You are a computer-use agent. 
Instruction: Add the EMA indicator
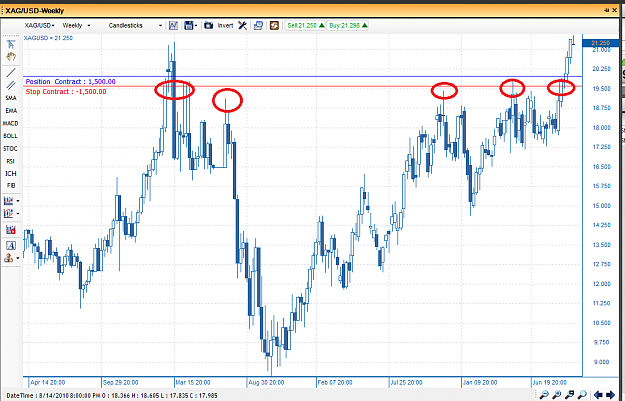[11, 111]
